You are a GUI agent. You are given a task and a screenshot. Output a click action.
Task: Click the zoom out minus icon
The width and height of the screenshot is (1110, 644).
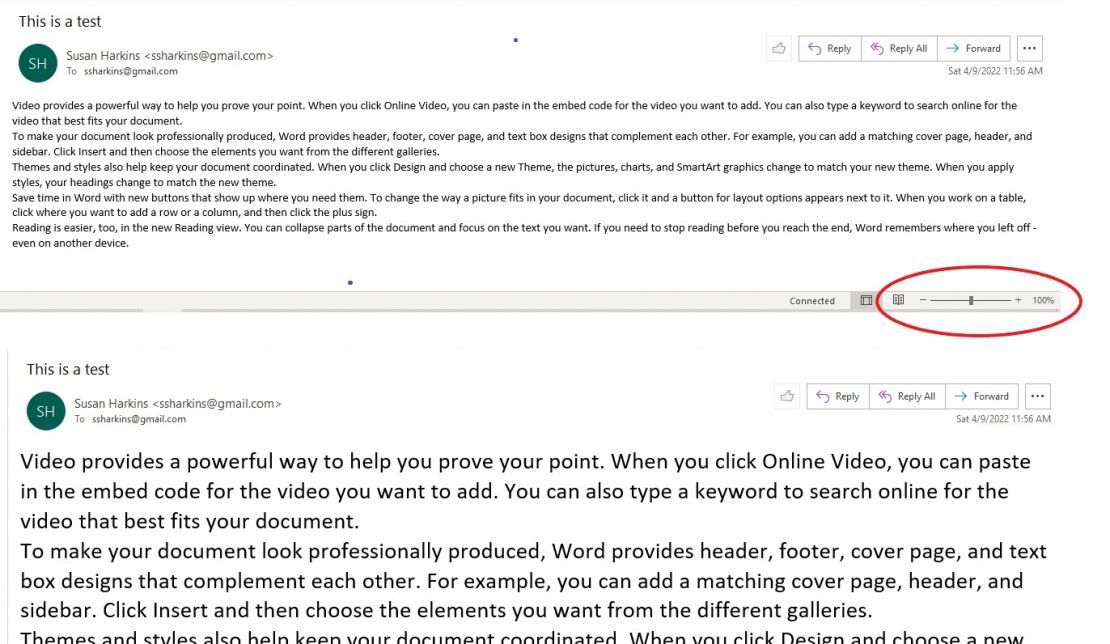click(x=923, y=300)
